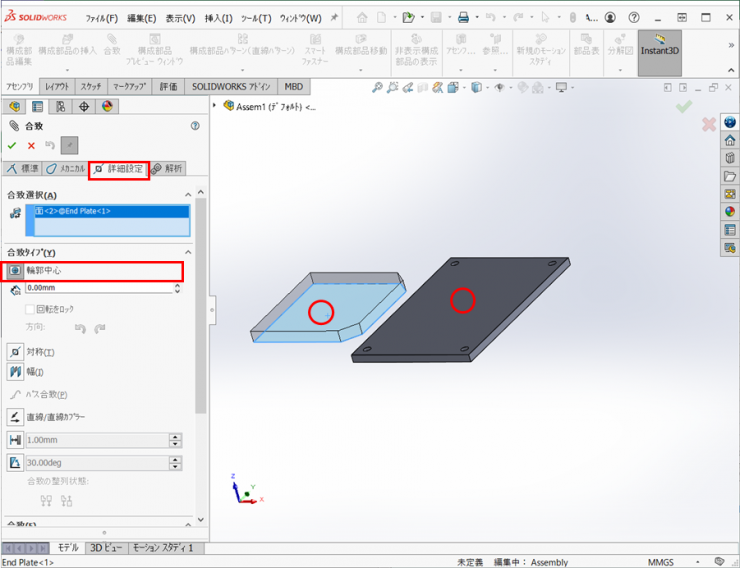Select the 直線/直線カプラー mate icon
This screenshot has width=740, height=568.
click(x=15, y=416)
